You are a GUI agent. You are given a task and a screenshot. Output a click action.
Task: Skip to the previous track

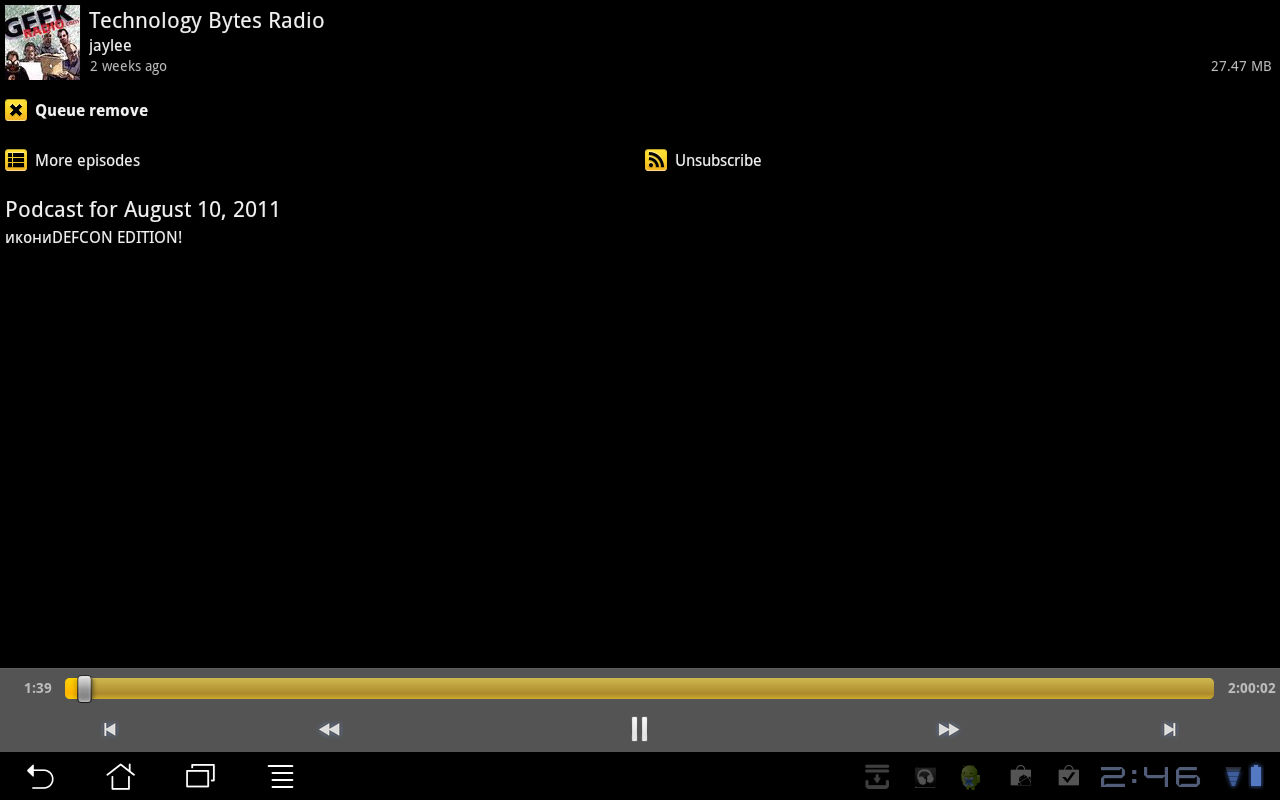coord(110,729)
